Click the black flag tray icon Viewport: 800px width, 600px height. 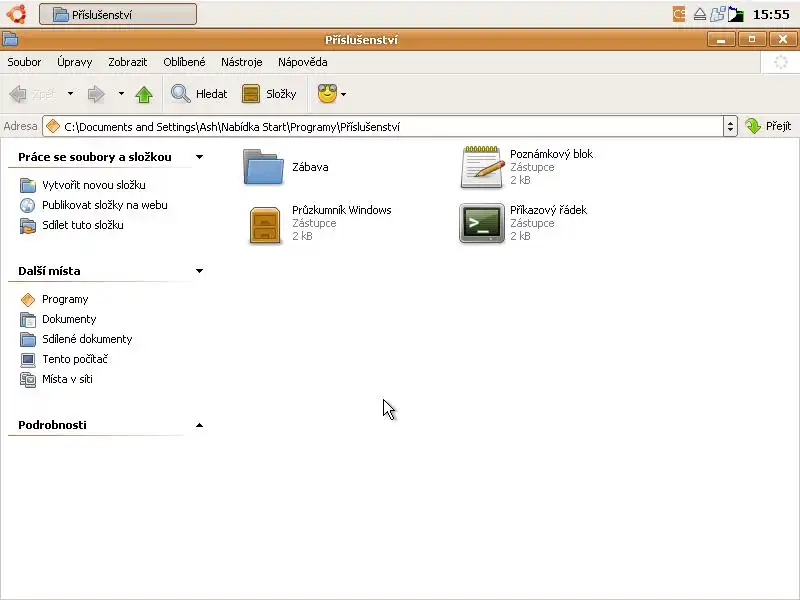click(735, 14)
